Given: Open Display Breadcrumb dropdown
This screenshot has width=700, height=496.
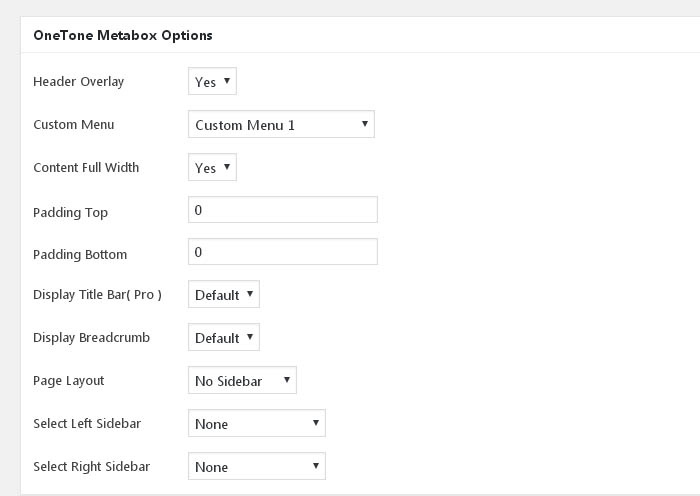Looking at the screenshot, I should coord(224,337).
